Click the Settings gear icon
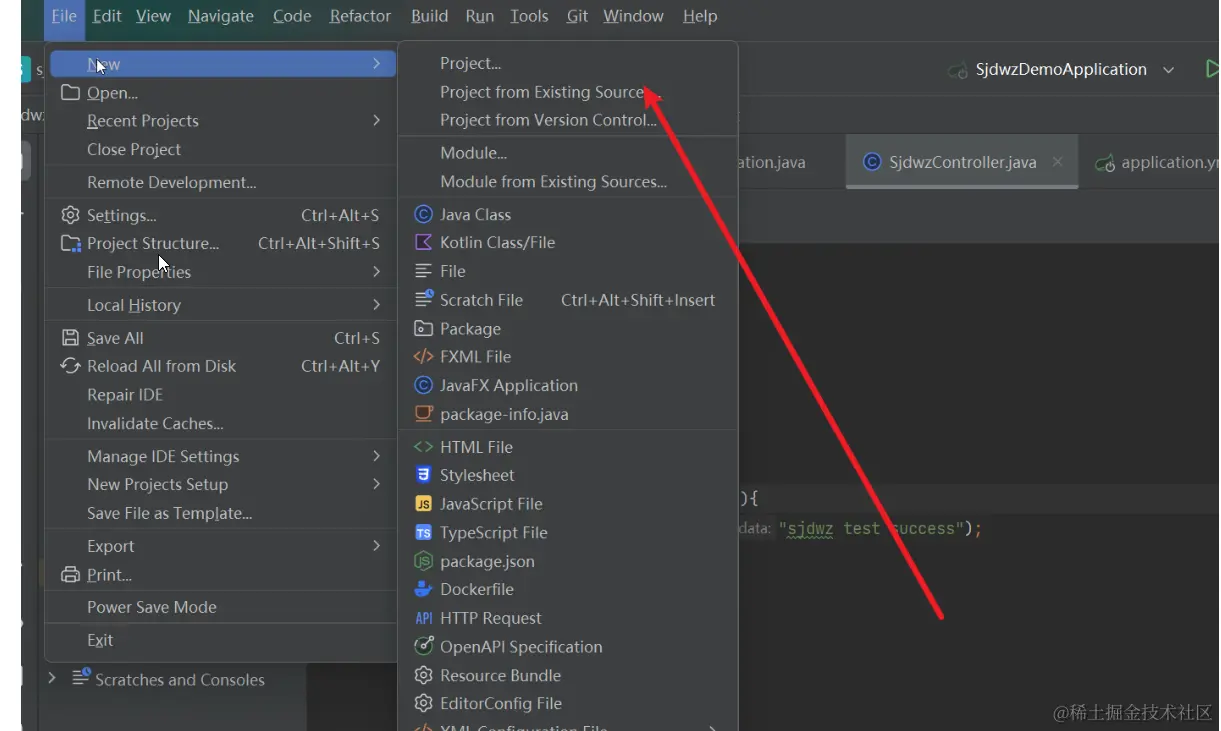The image size is (1221, 731). click(x=70, y=215)
